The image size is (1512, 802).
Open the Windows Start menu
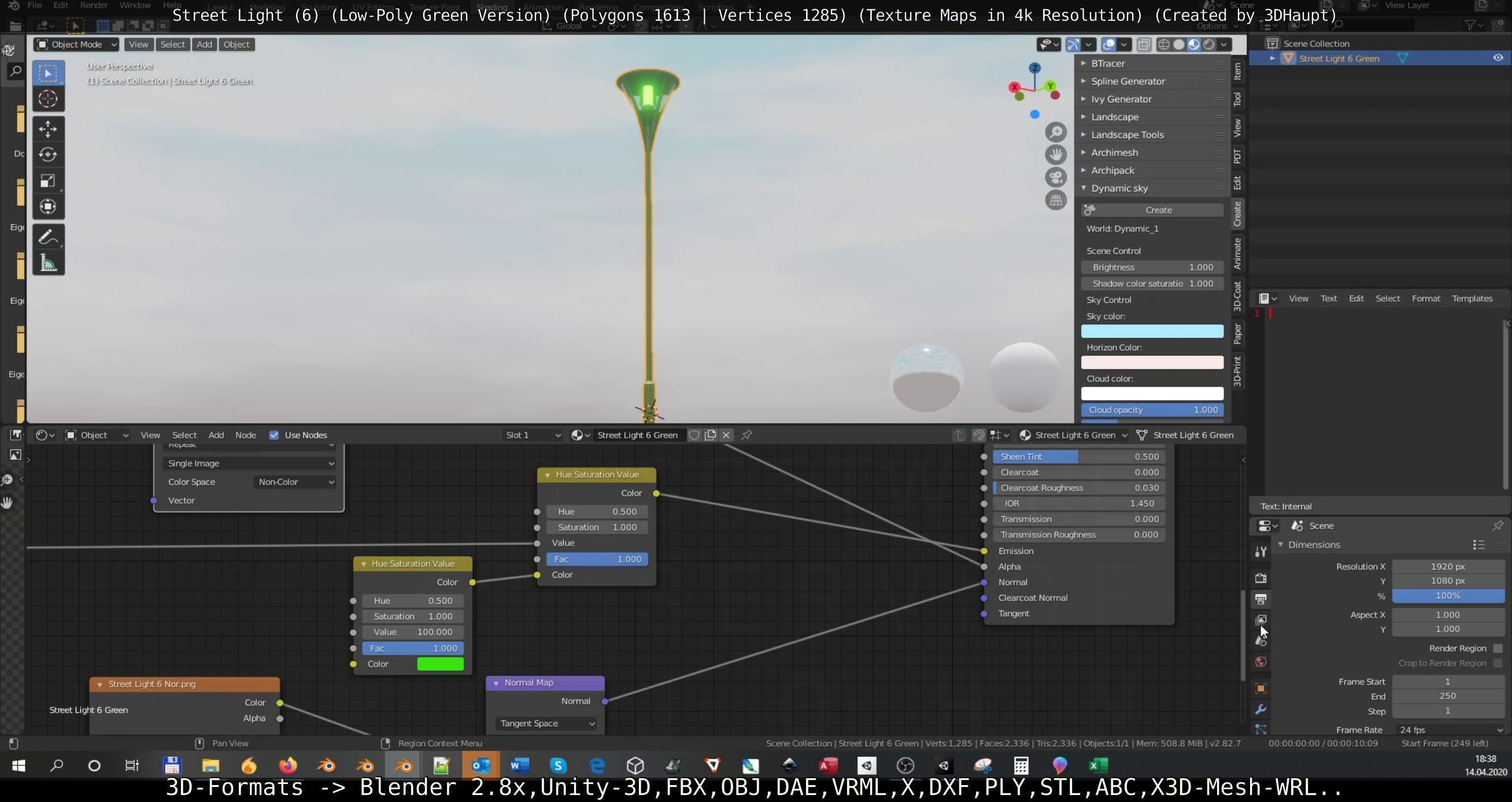[x=18, y=766]
